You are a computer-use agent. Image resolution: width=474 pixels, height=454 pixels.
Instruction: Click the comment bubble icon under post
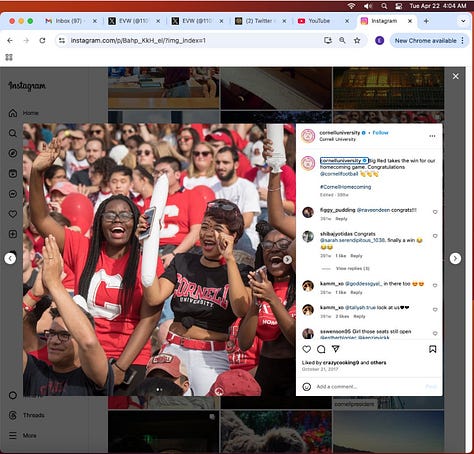coord(321,349)
